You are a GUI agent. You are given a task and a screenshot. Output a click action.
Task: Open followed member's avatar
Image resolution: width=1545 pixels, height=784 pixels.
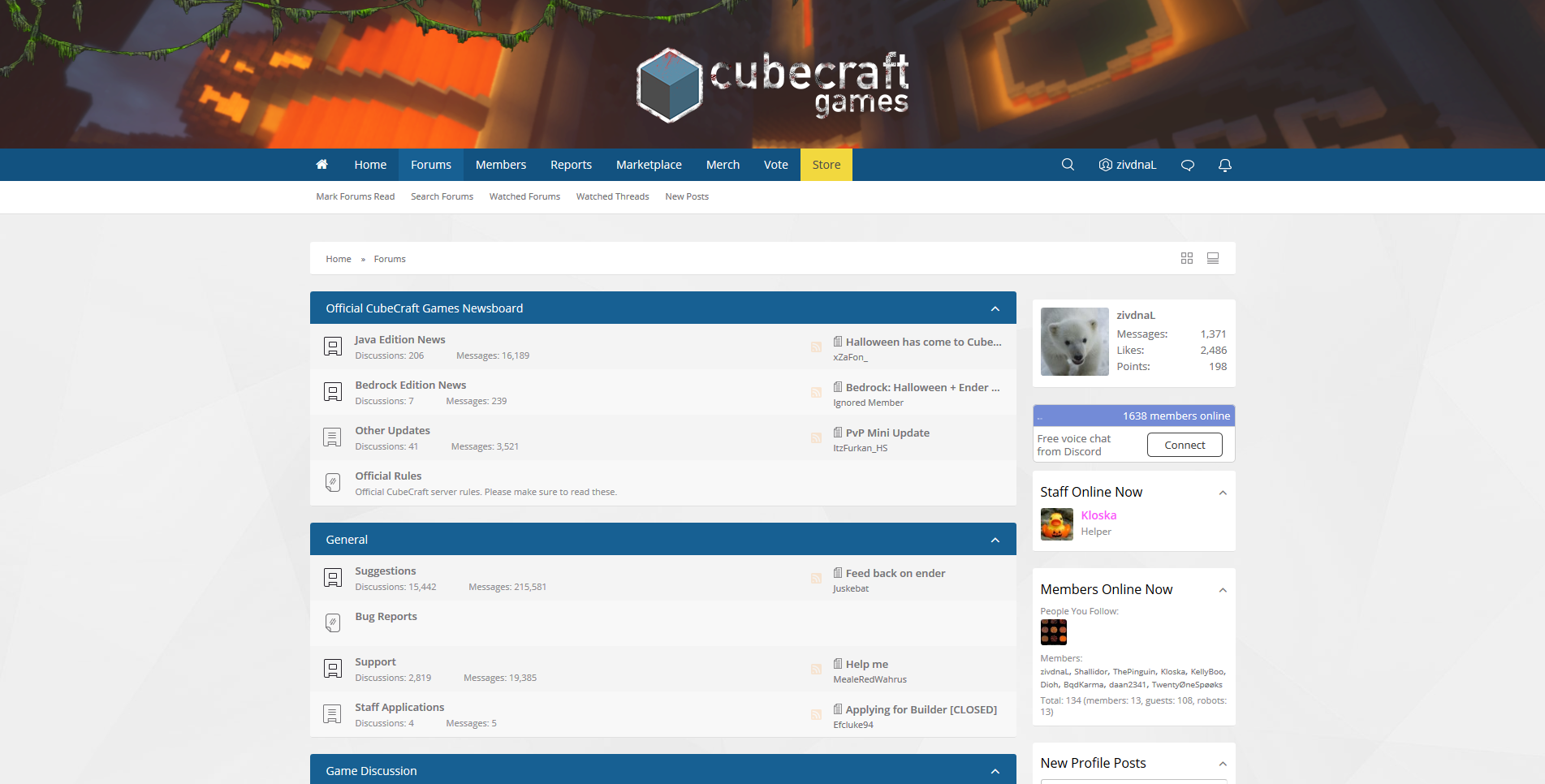(x=1053, y=632)
